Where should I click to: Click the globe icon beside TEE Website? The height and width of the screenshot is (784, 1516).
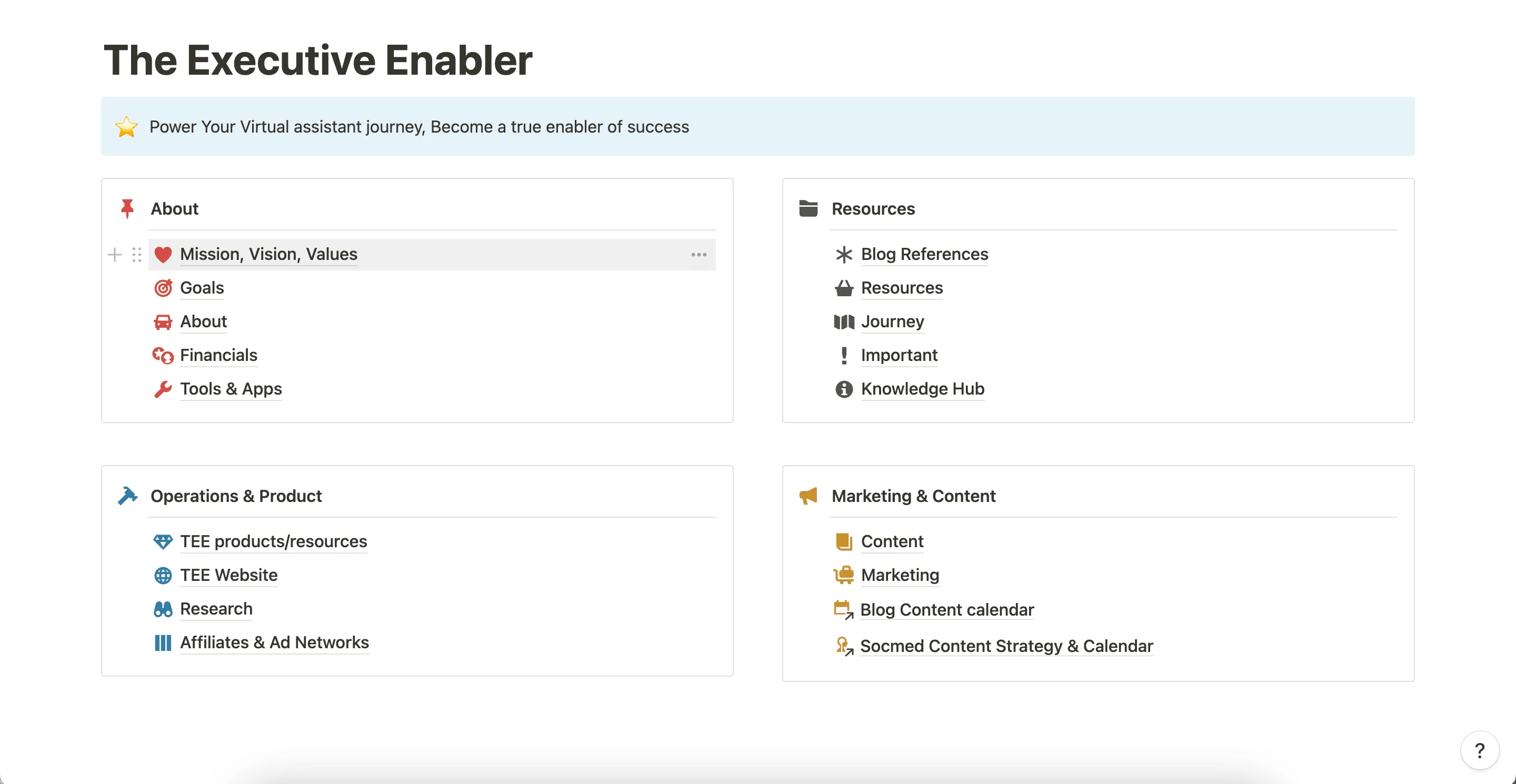tap(163, 575)
